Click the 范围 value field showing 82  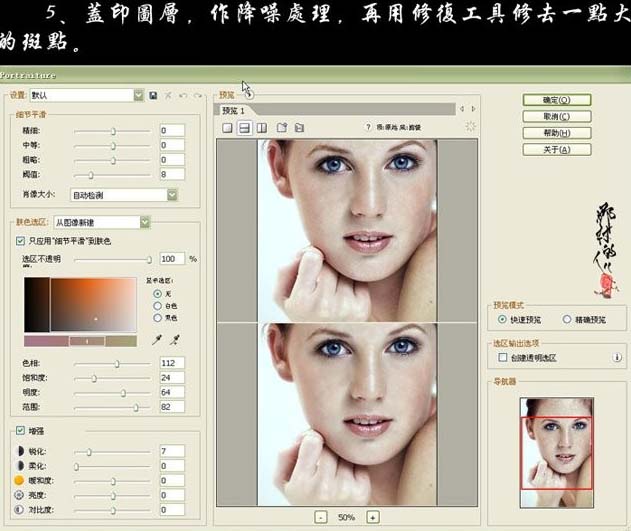pos(172,407)
